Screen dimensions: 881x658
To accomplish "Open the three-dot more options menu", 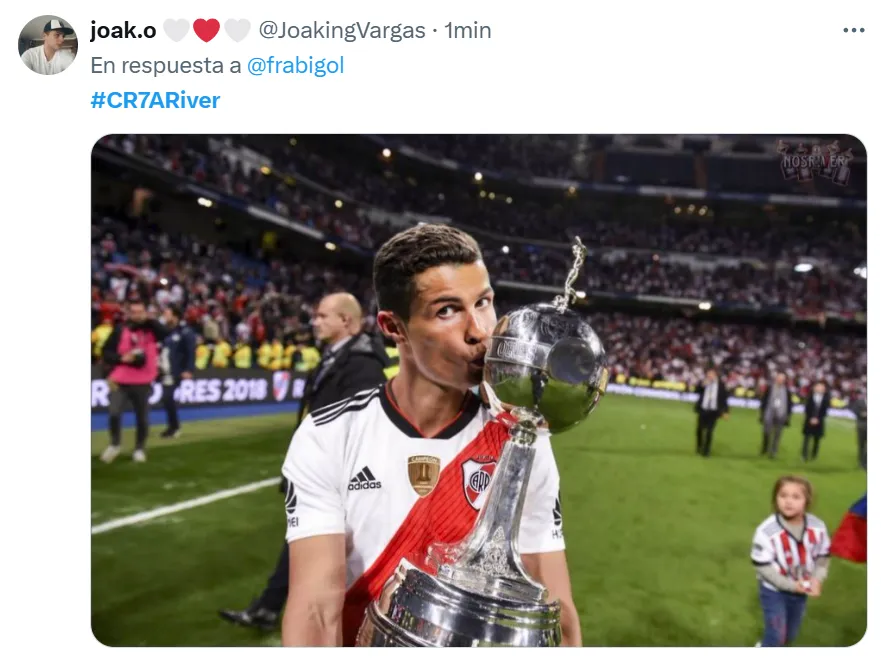I will (853, 30).
